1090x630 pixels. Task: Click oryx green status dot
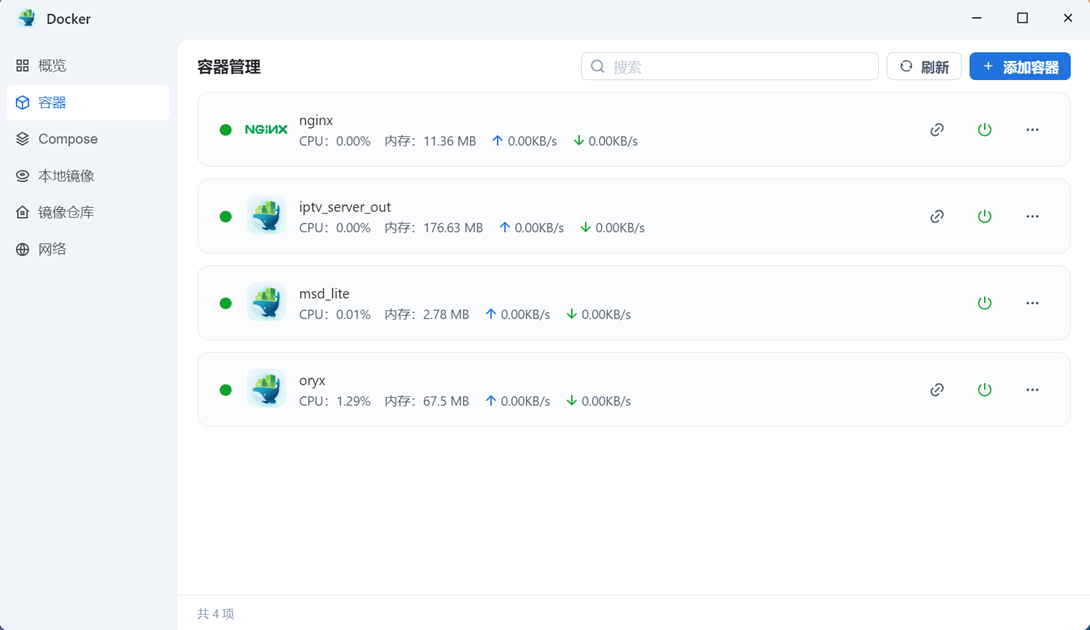click(225, 389)
